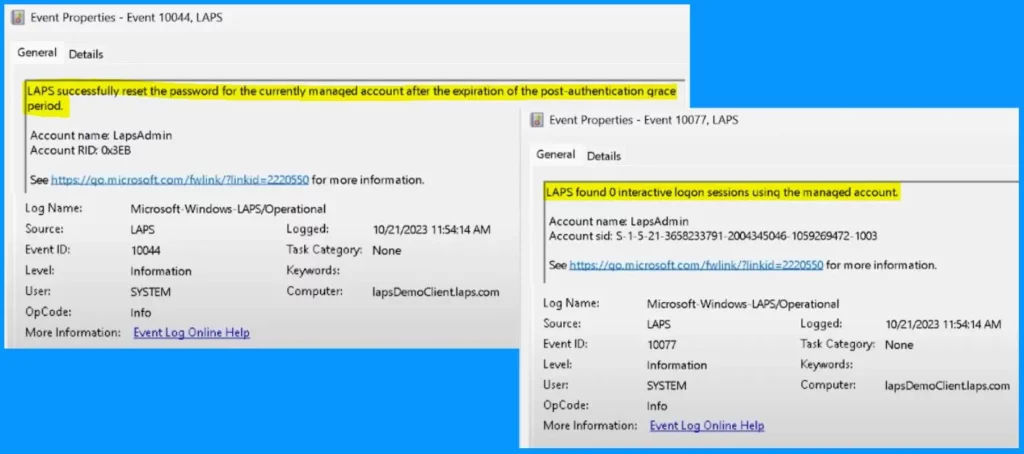1024x454 pixels.
Task: Click highlighted 'LAPS successfully reset the password' text
Action: tap(351, 99)
